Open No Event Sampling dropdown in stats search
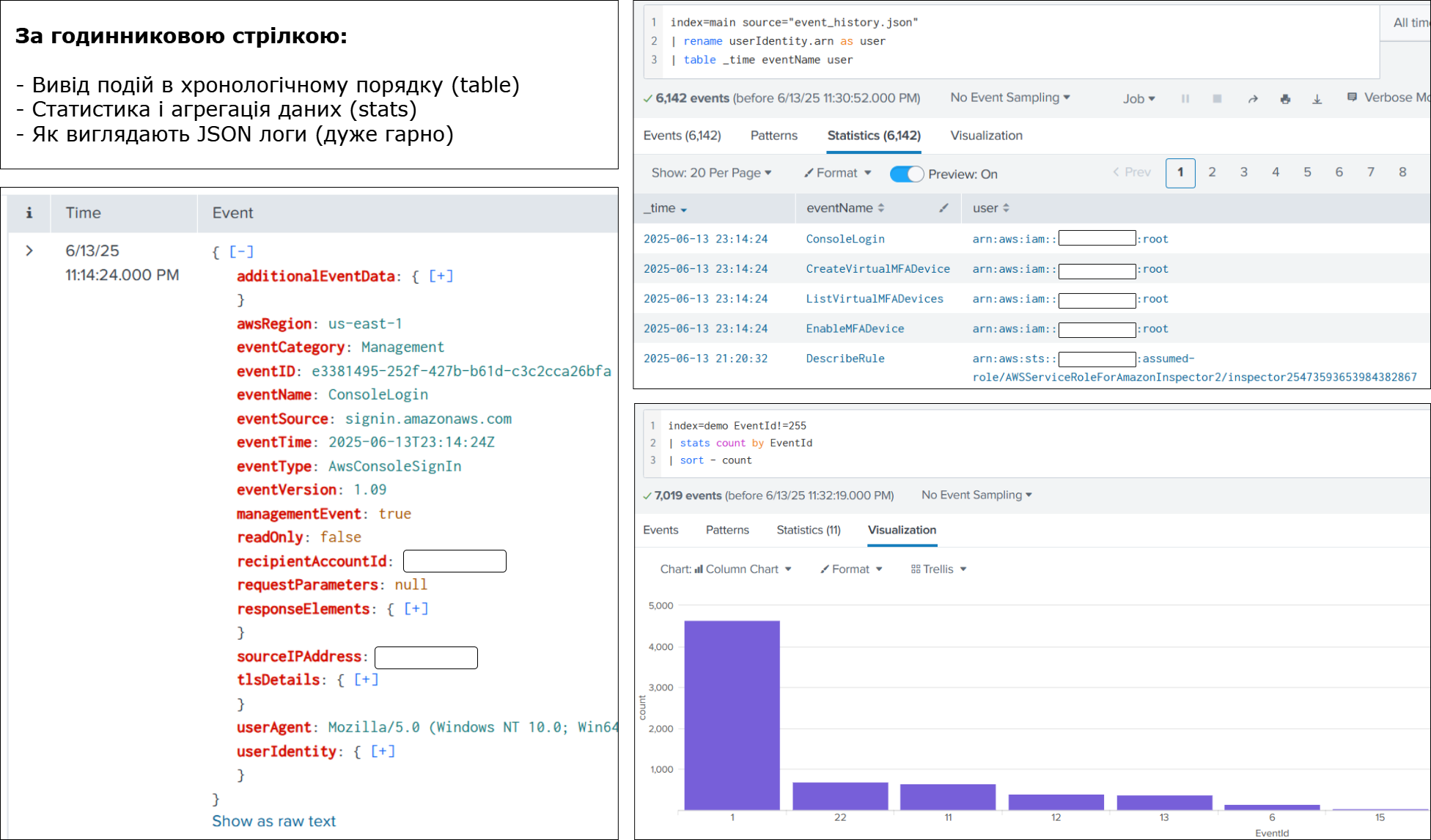1431x840 pixels. click(x=976, y=495)
